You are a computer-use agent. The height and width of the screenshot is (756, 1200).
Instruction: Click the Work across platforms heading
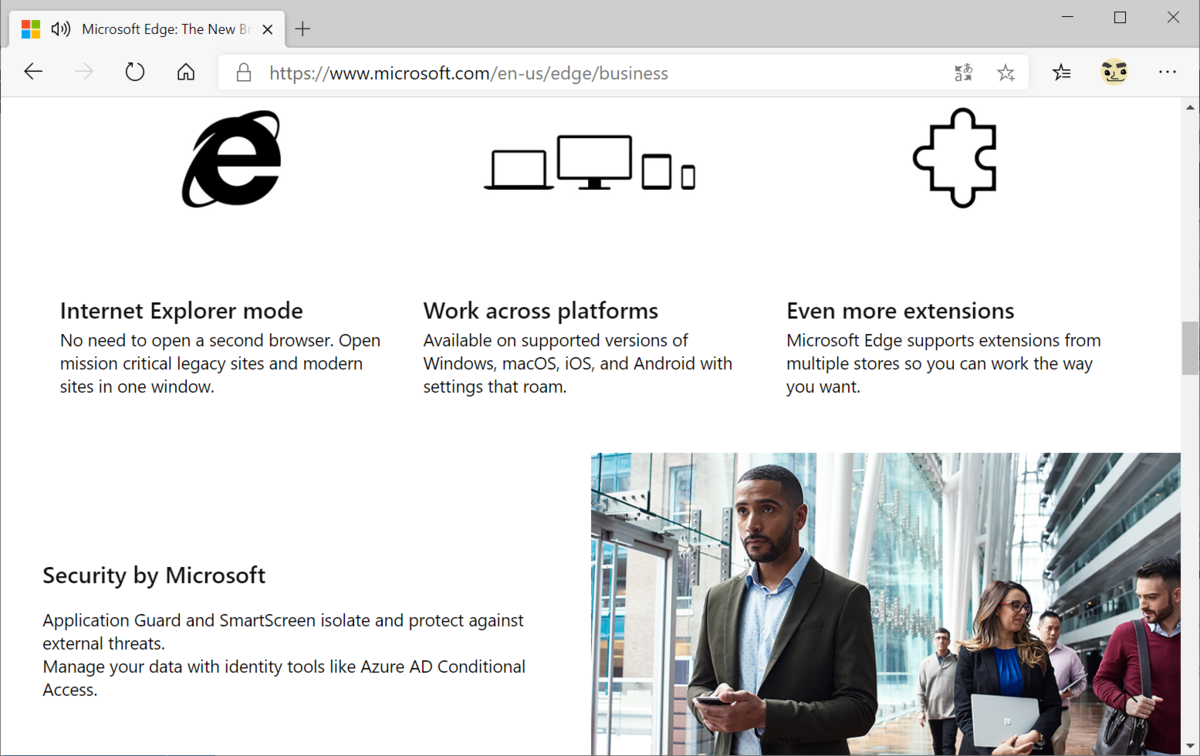pyautogui.click(x=541, y=310)
